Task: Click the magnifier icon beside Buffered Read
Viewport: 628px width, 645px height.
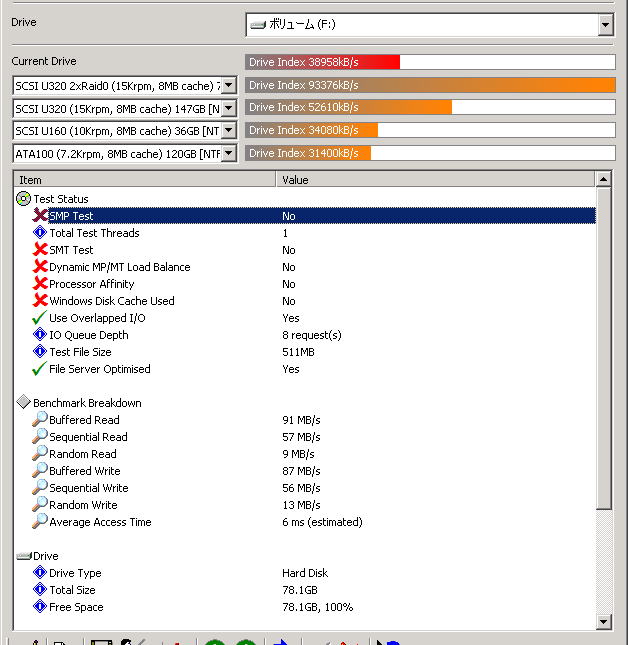Action: [40, 420]
